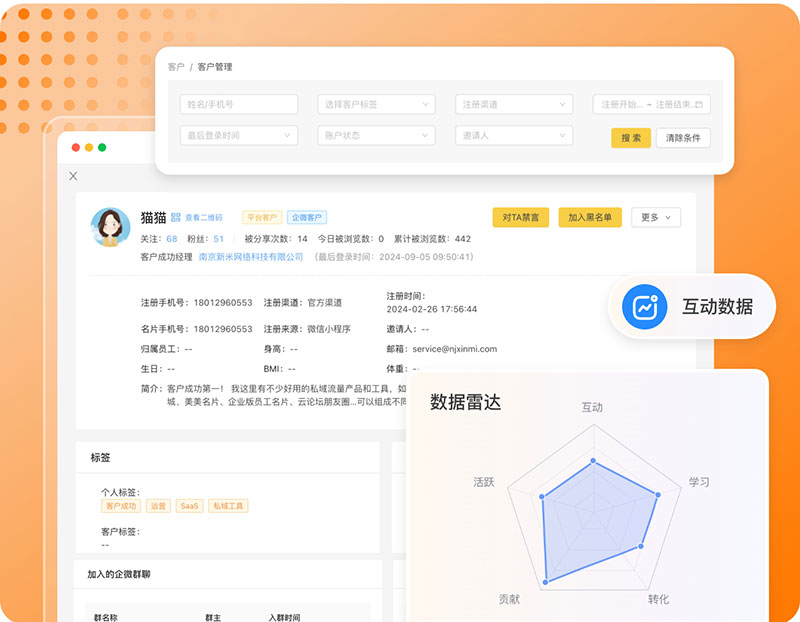Click the 客户 breadcrumb item
The height and width of the screenshot is (622, 800).
pyautogui.click(x=176, y=67)
